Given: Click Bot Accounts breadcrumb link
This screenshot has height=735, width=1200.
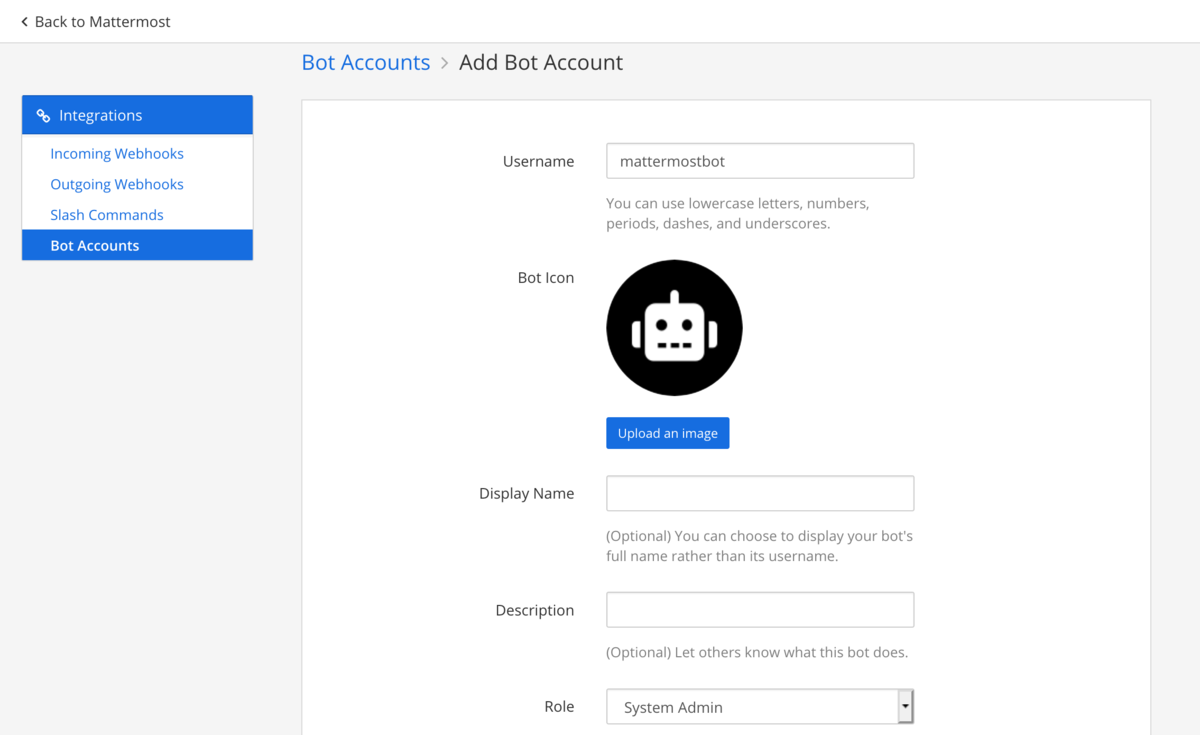Looking at the screenshot, I should pos(366,62).
